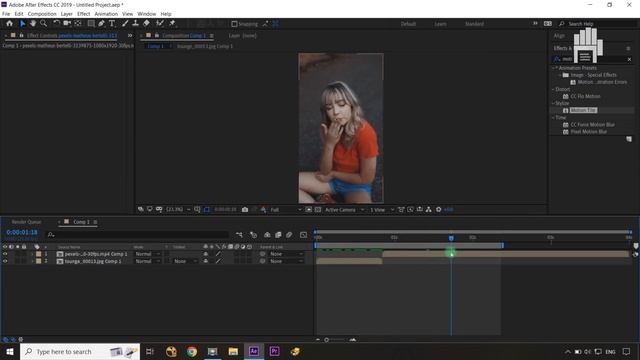Select the Hand tool
The width and height of the screenshot is (640, 360).
tap(33, 24)
